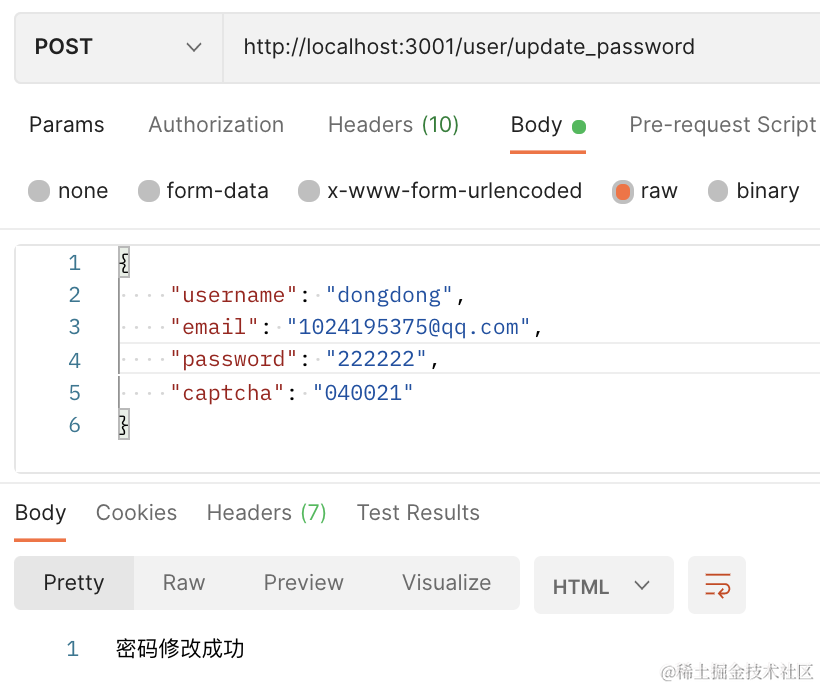The height and width of the screenshot is (688, 820).
Task: Switch response view to Raw
Action: pyautogui.click(x=184, y=583)
